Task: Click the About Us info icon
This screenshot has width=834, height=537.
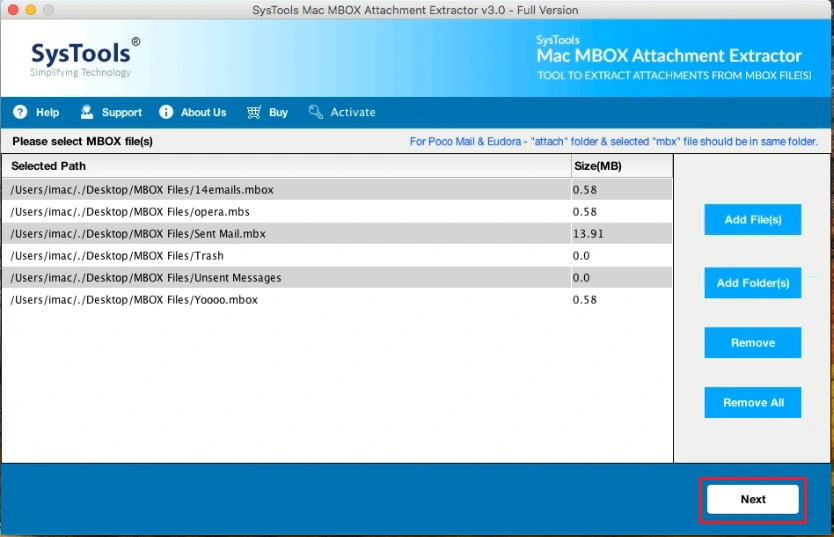Action: (166, 112)
